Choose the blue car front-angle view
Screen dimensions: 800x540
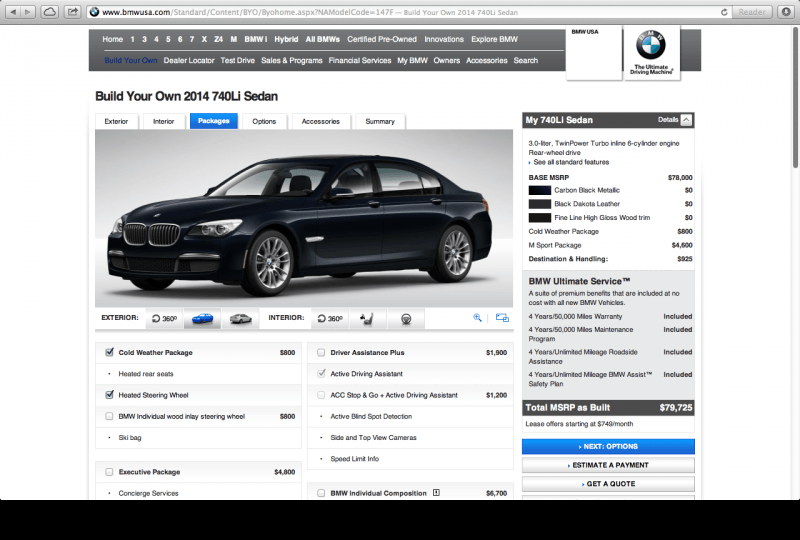202,318
